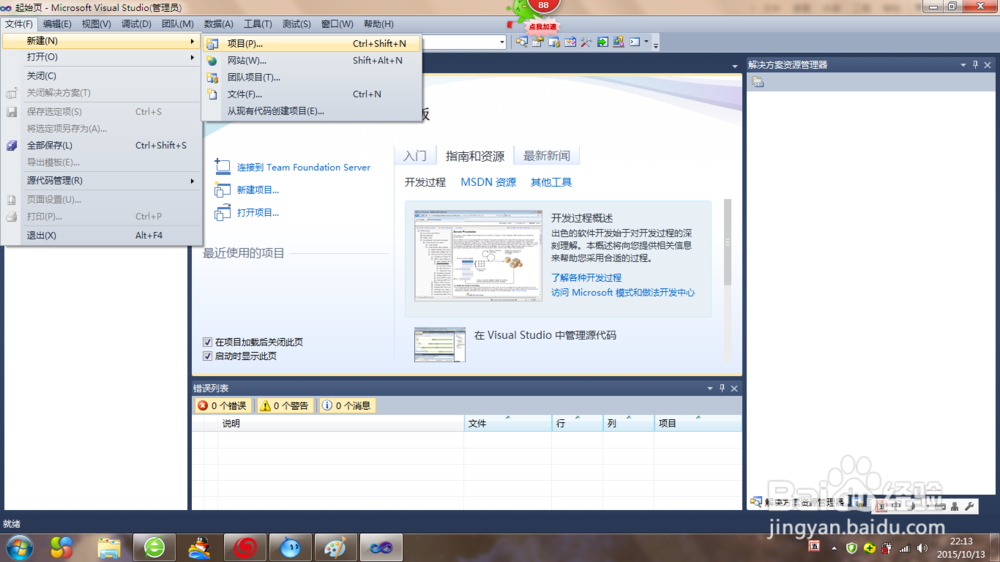Image resolution: width=1000 pixels, height=562 pixels.
Task: Click the 新建项目 icon on the start page
Action: pyautogui.click(x=222, y=189)
